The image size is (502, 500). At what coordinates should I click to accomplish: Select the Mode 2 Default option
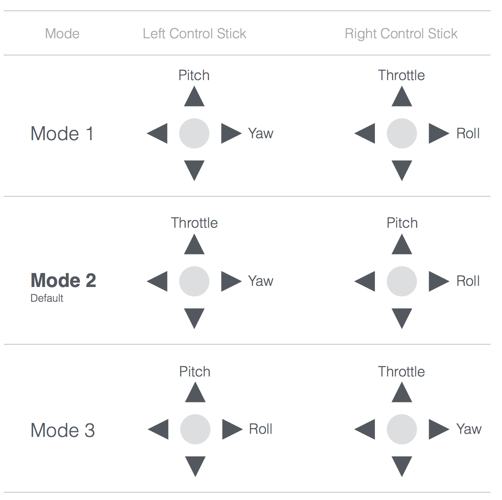pos(63,287)
